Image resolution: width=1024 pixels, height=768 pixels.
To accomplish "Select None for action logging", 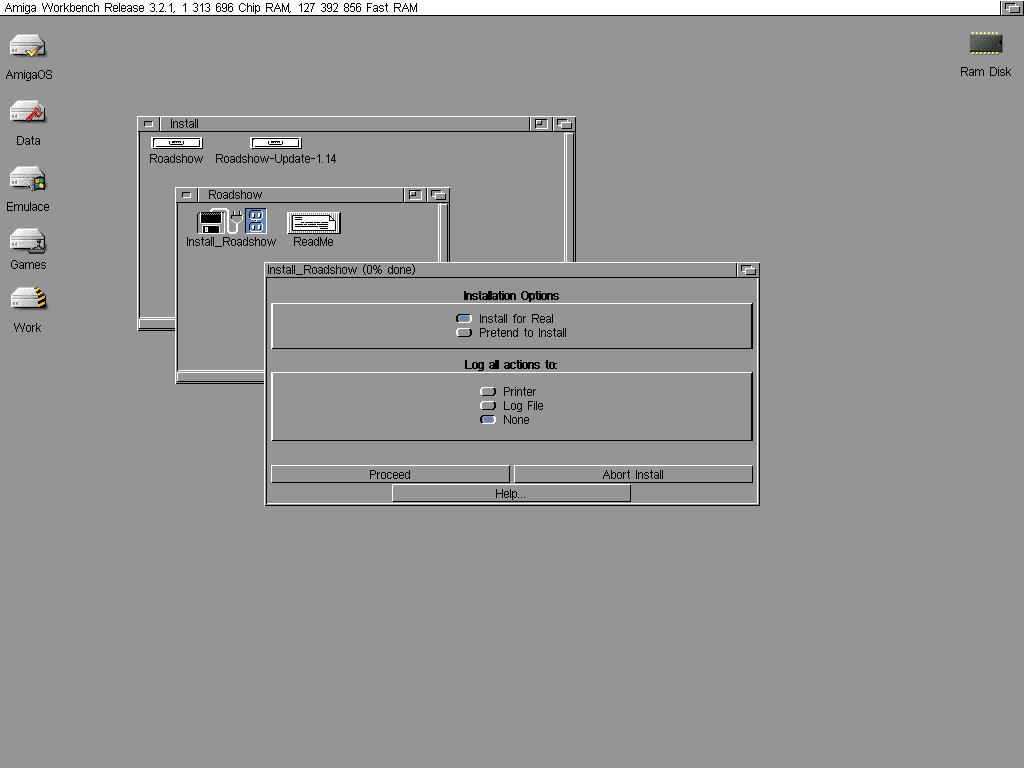I will (488, 420).
